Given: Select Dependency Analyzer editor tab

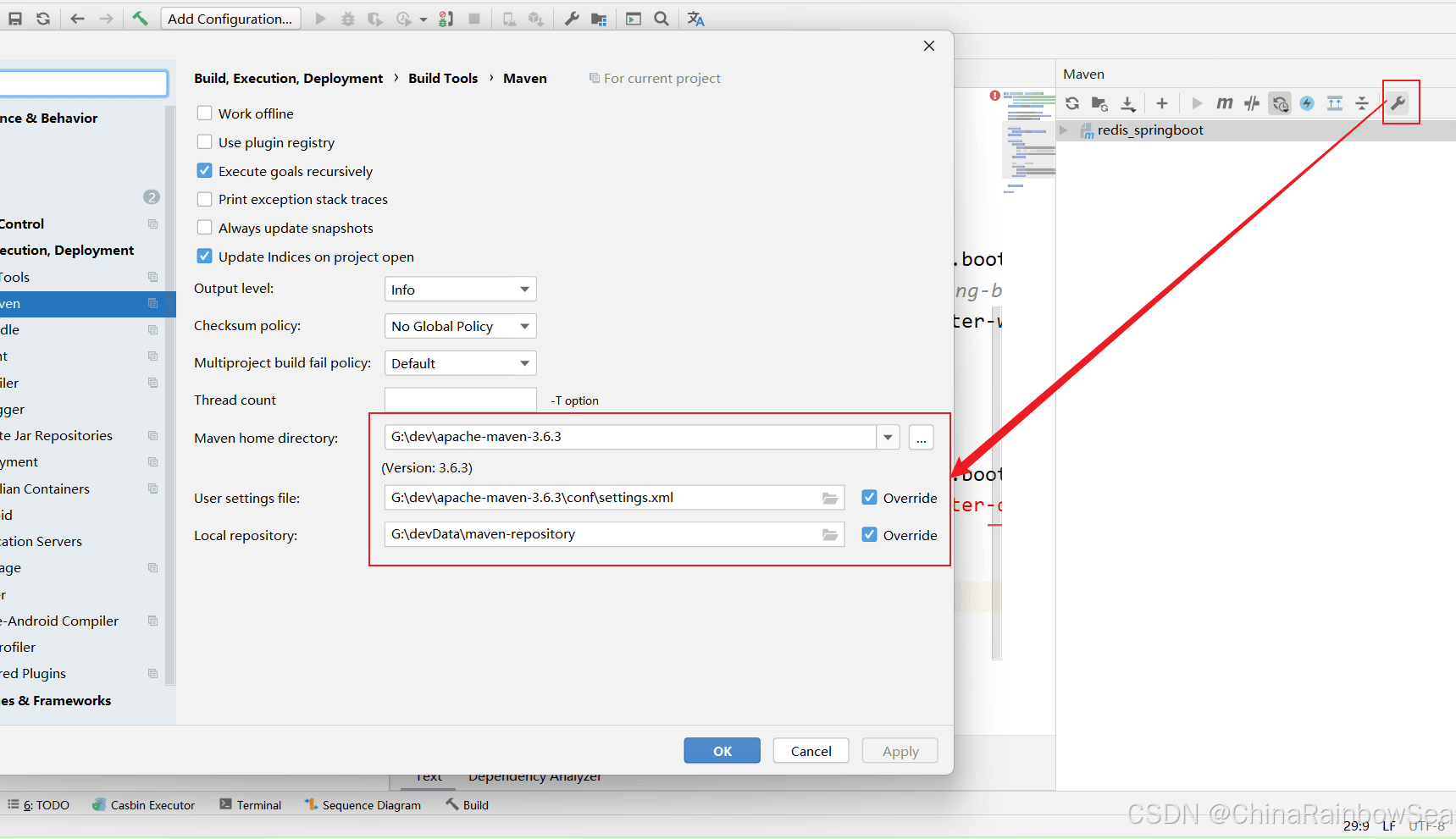Looking at the screenshot, I should click(534, 778).
